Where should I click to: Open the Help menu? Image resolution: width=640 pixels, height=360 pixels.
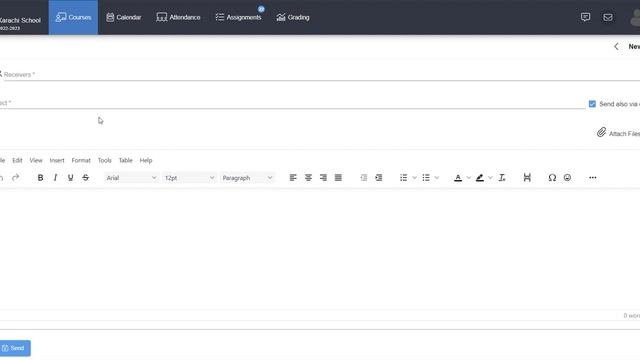[x=146, y=160]
